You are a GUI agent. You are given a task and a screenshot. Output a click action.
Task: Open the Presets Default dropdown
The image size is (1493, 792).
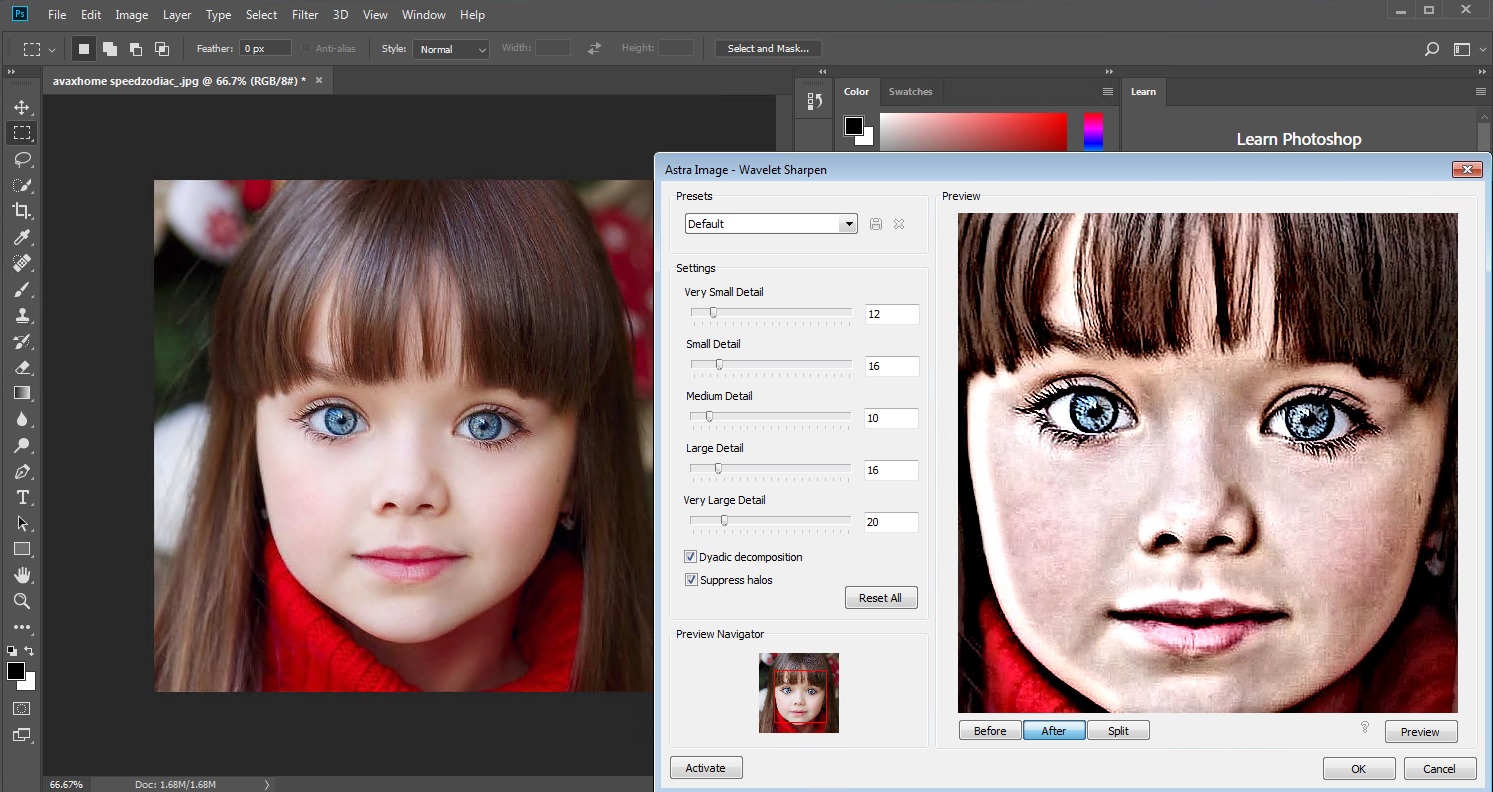[x=771, y=224]
